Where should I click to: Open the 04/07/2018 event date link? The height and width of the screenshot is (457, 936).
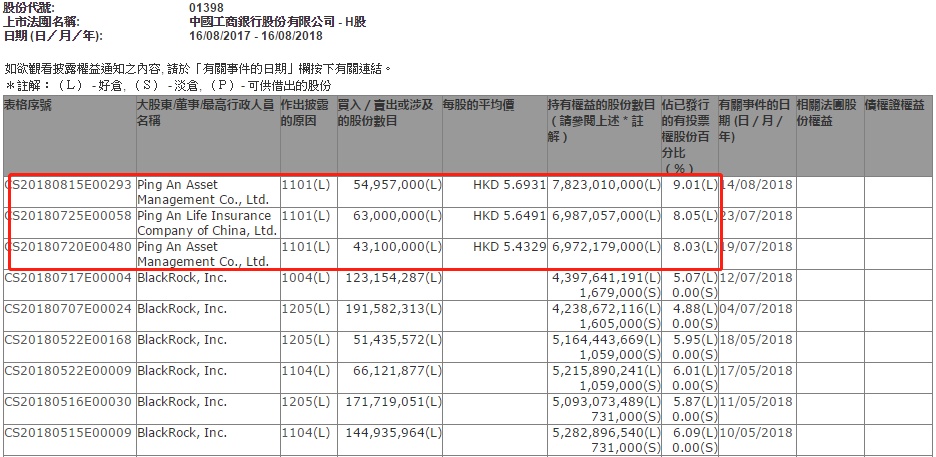(x=757, y=308)
